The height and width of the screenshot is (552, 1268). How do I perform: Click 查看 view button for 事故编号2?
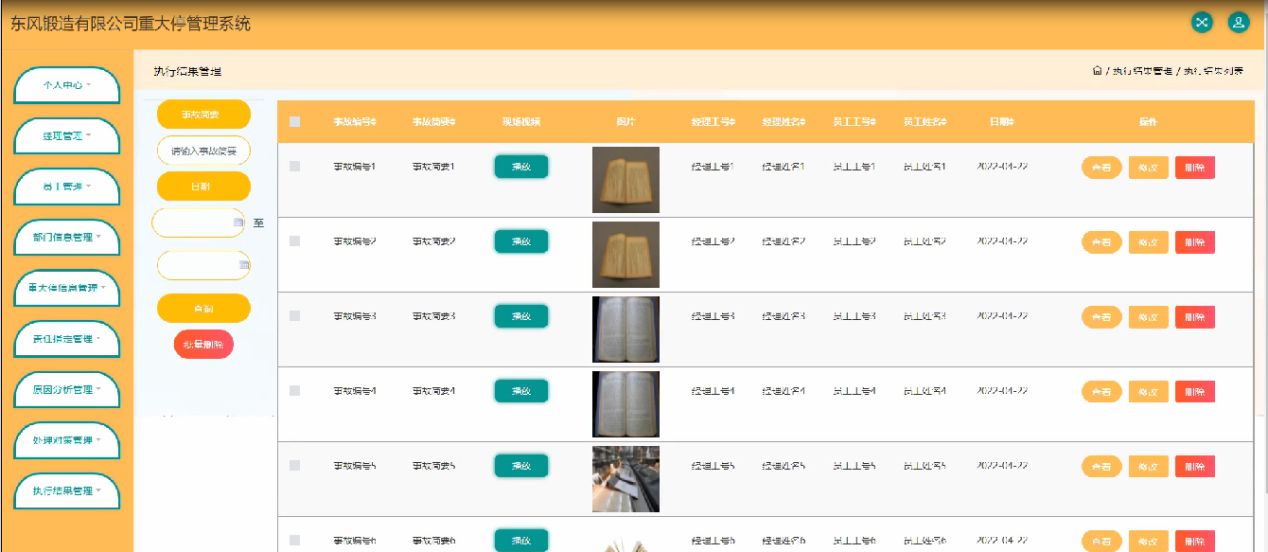click(1102, 242)
